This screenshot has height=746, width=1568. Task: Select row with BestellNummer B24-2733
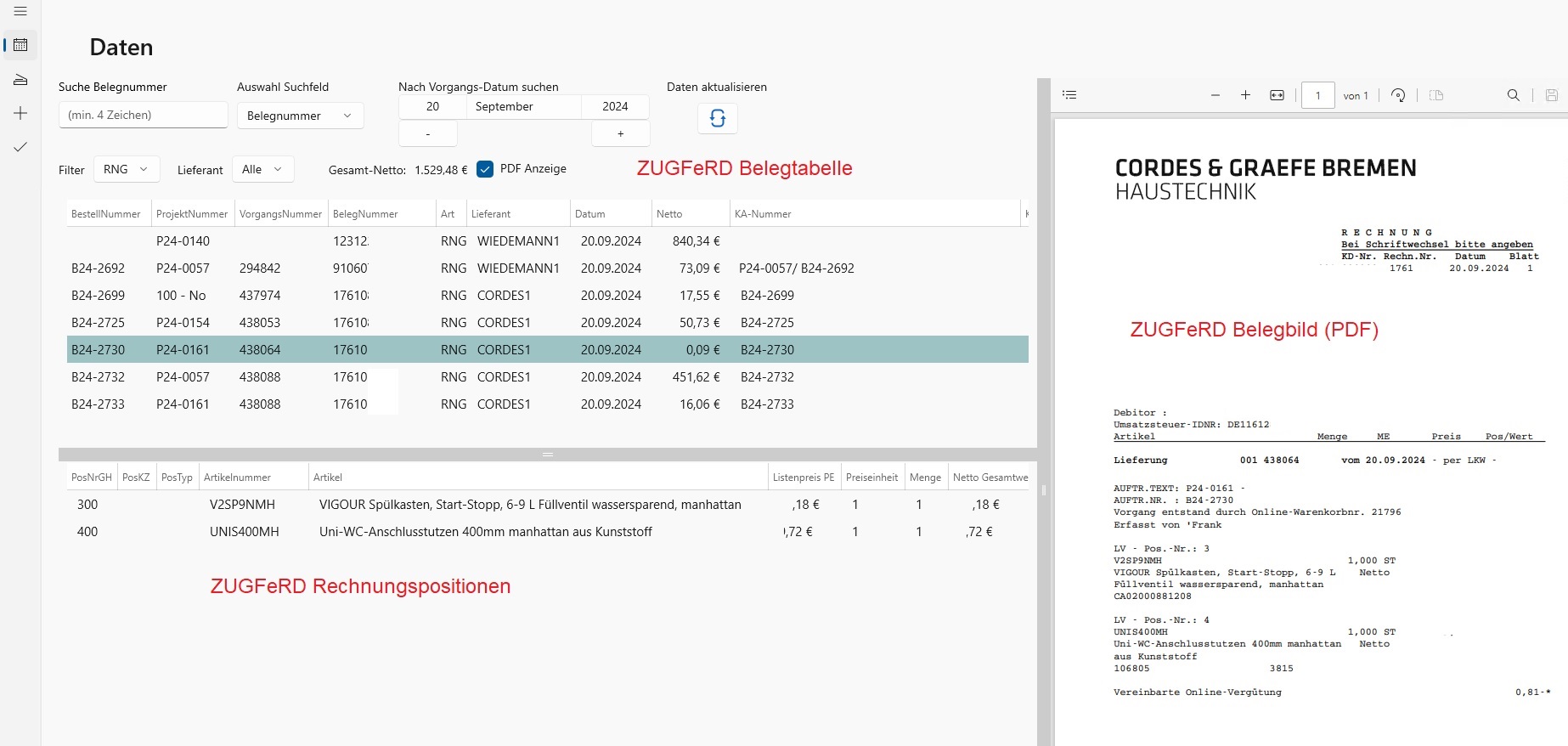(548, 404)
